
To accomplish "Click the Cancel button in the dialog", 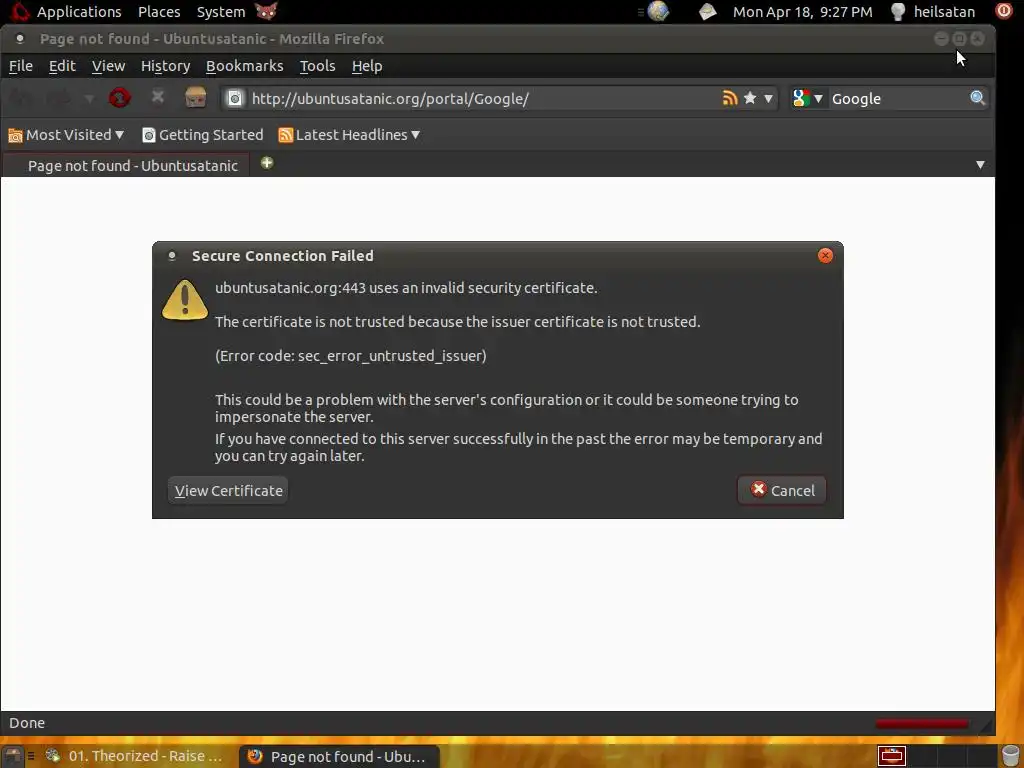I will 782,490.
